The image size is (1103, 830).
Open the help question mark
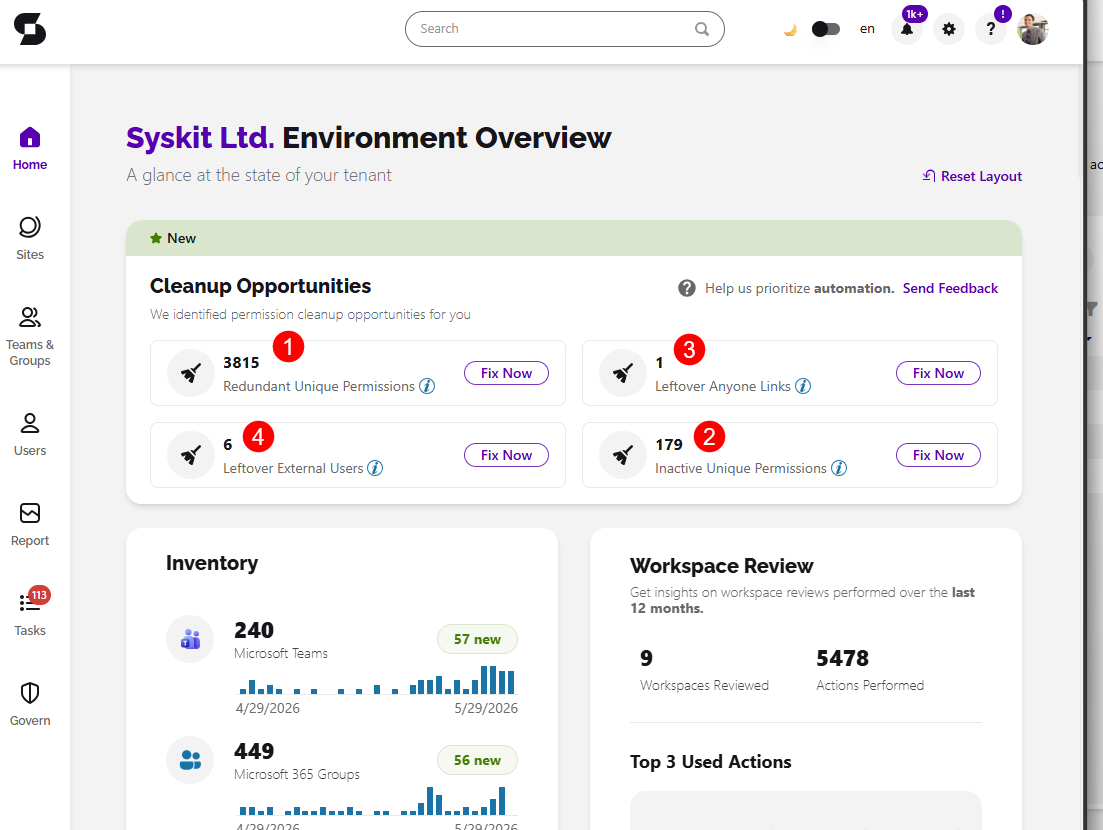click(990, 29)
